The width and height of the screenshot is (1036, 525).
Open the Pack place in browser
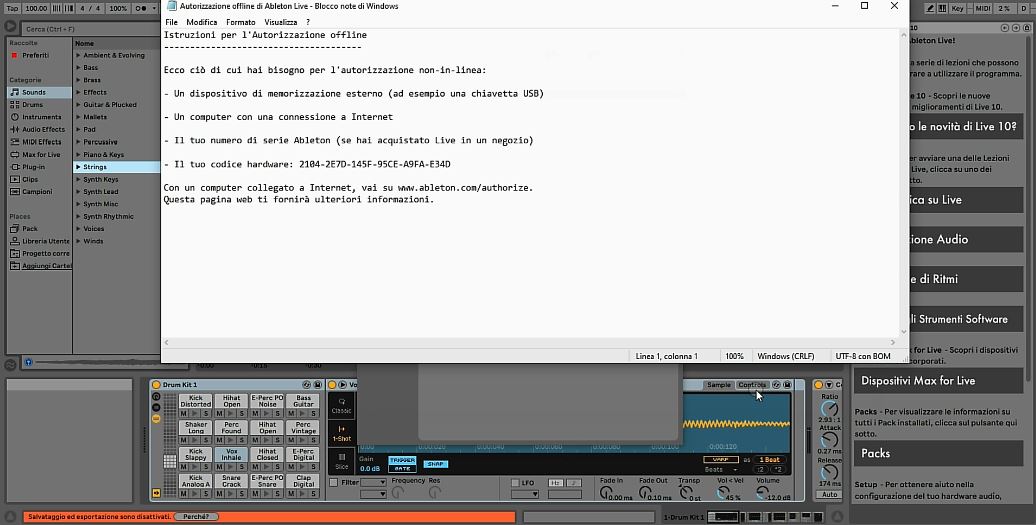(x=39, y=228)
